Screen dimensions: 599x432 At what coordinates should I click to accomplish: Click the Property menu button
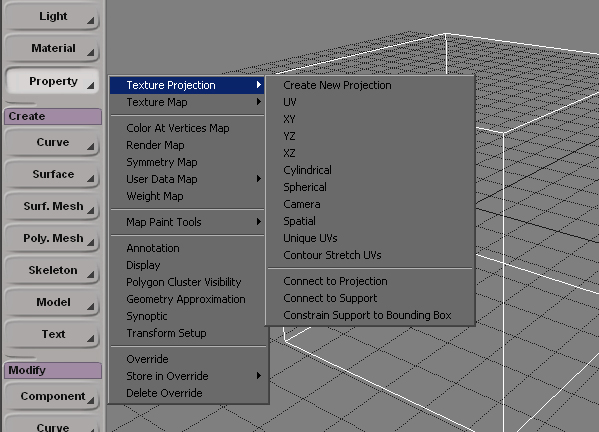coord(52,81)
